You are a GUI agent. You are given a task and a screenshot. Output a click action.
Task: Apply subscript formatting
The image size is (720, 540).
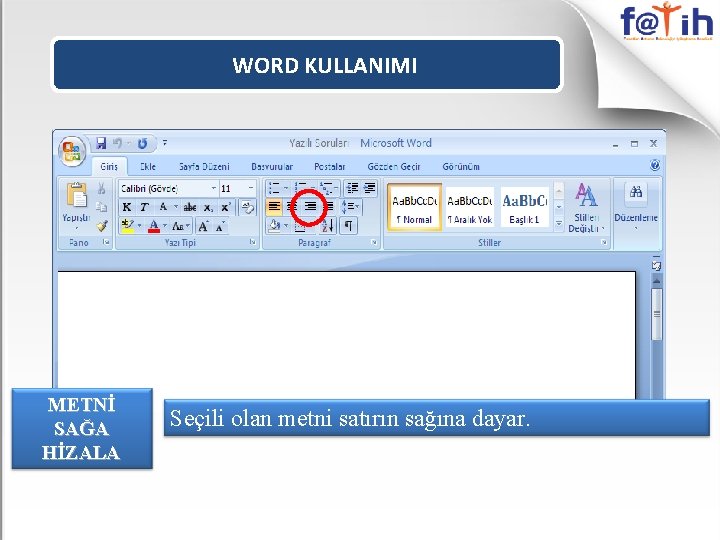coord(208,208)
